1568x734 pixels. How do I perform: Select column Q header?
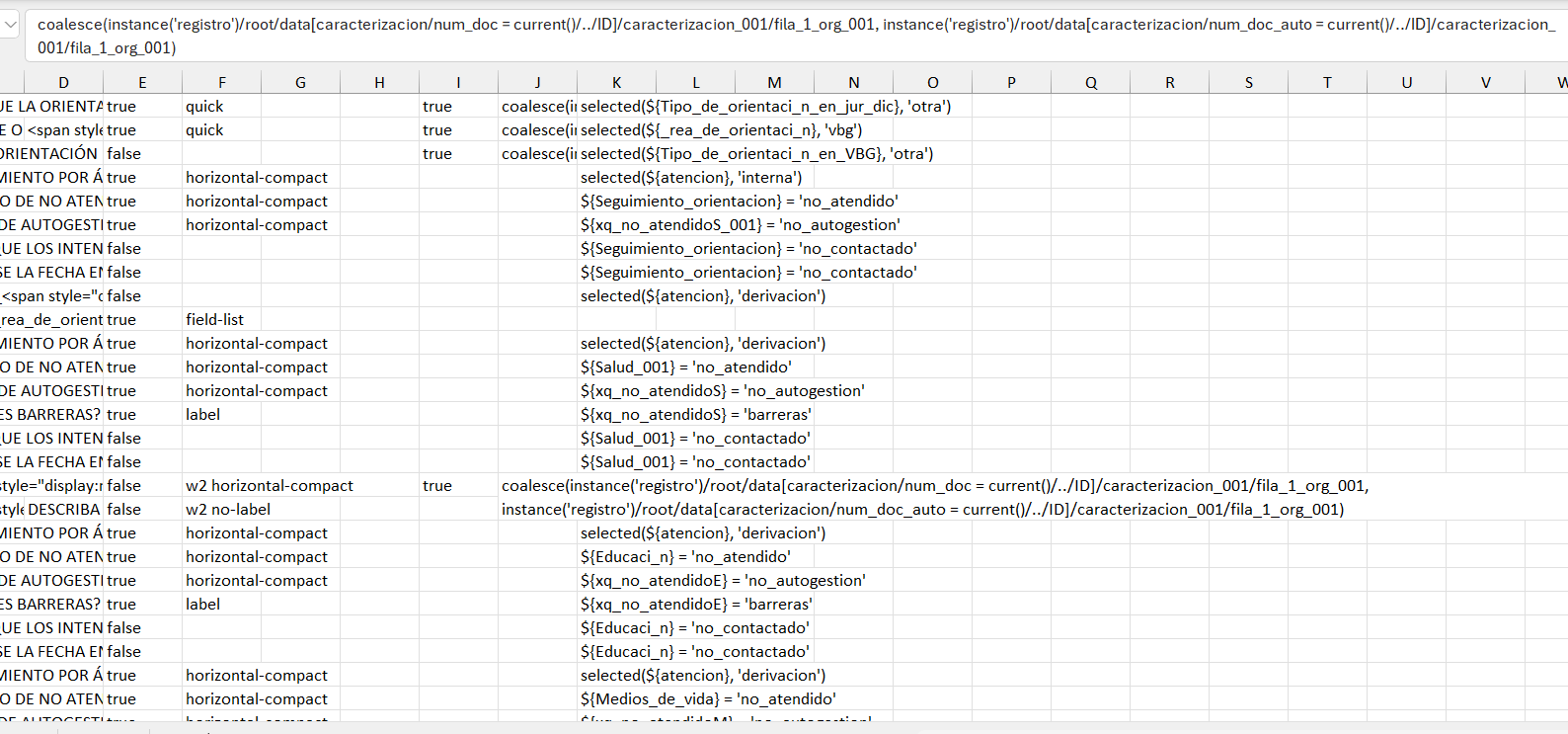pyautogui.click(x=1090, y=83)
